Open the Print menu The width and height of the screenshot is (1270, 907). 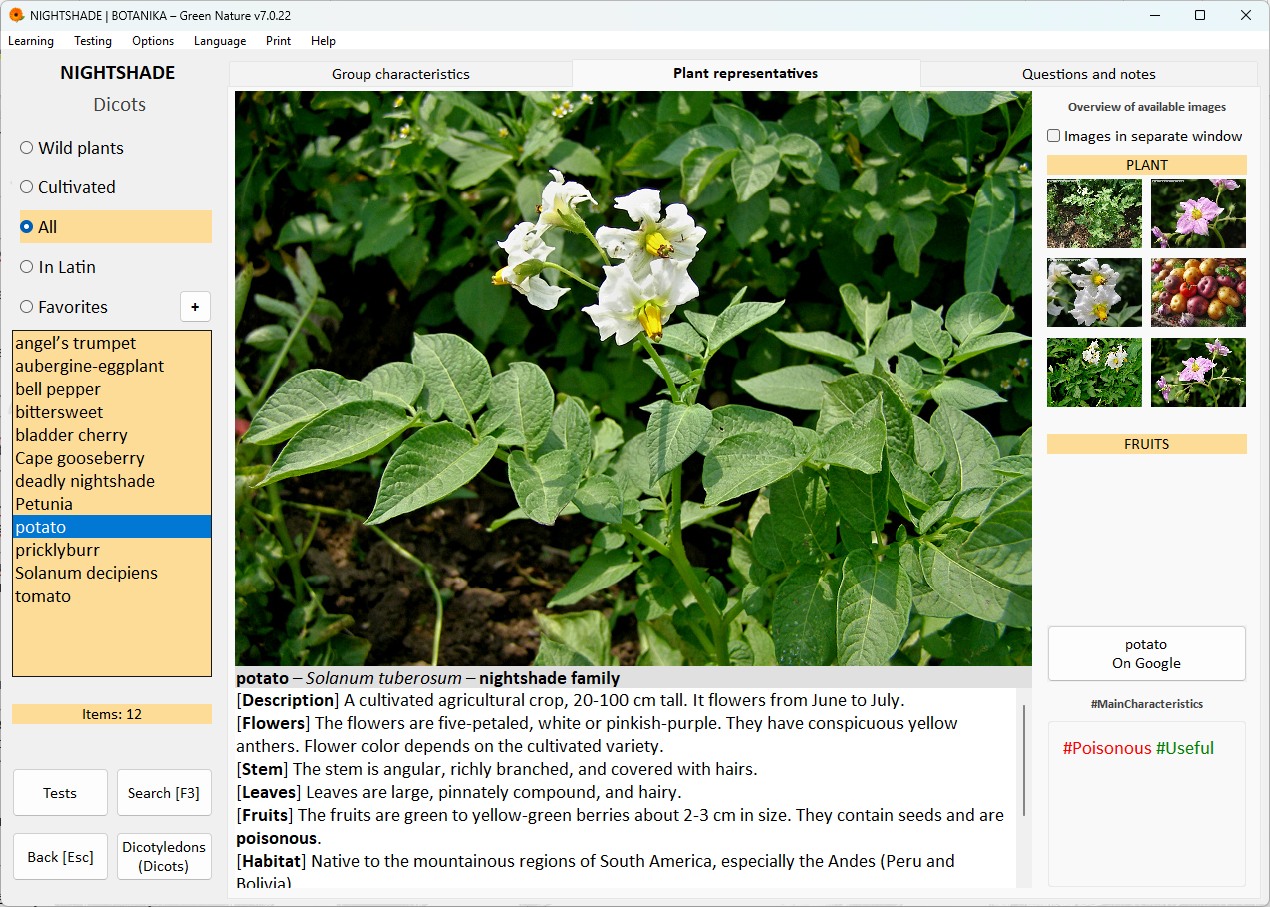click(x=279, y=41)
